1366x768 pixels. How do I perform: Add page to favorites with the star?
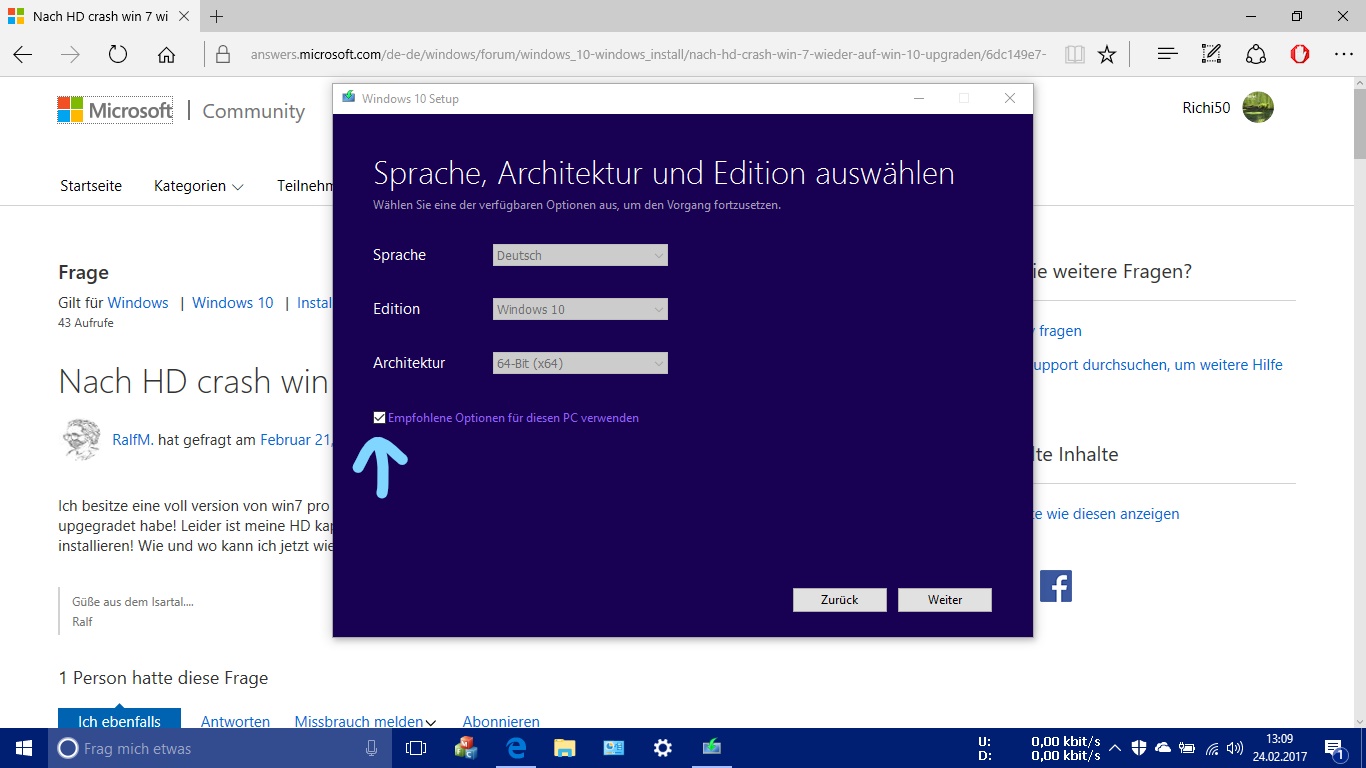click(1107, 55)
